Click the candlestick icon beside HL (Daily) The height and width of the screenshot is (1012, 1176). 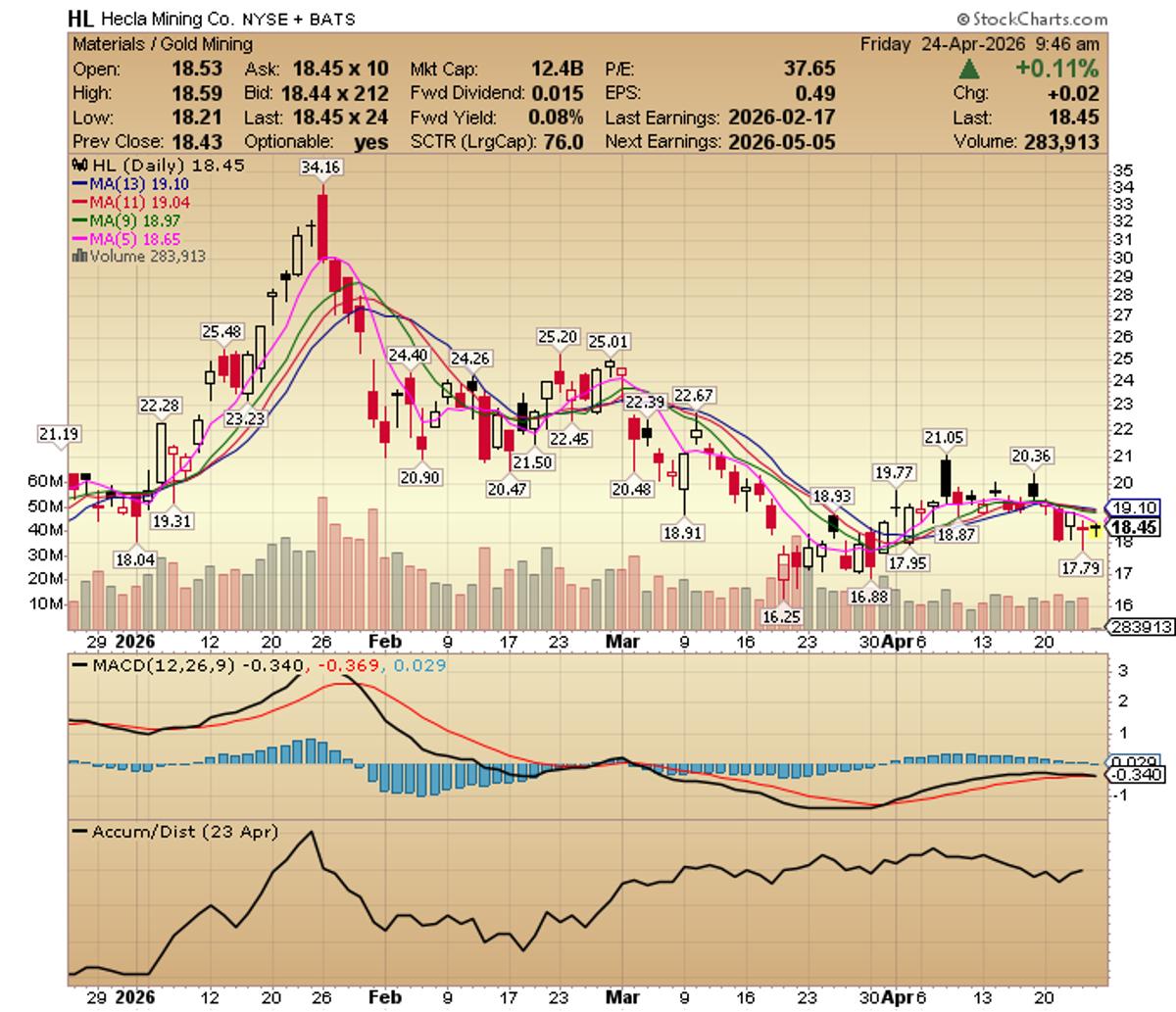77,166
